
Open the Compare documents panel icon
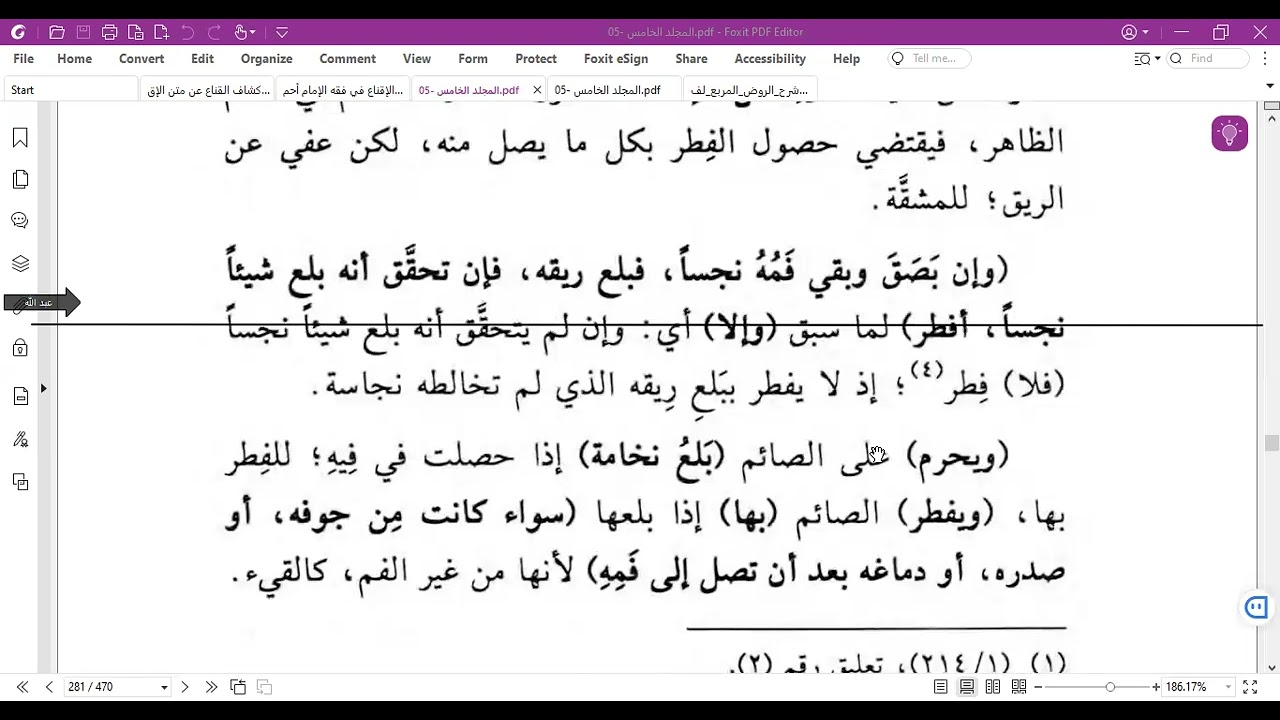click(20, 482)
